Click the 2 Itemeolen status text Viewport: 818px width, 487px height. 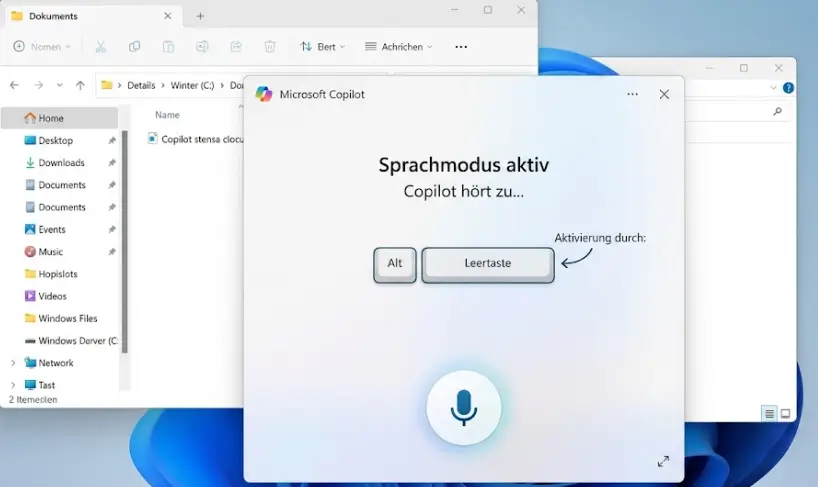[x=33, y=399]
